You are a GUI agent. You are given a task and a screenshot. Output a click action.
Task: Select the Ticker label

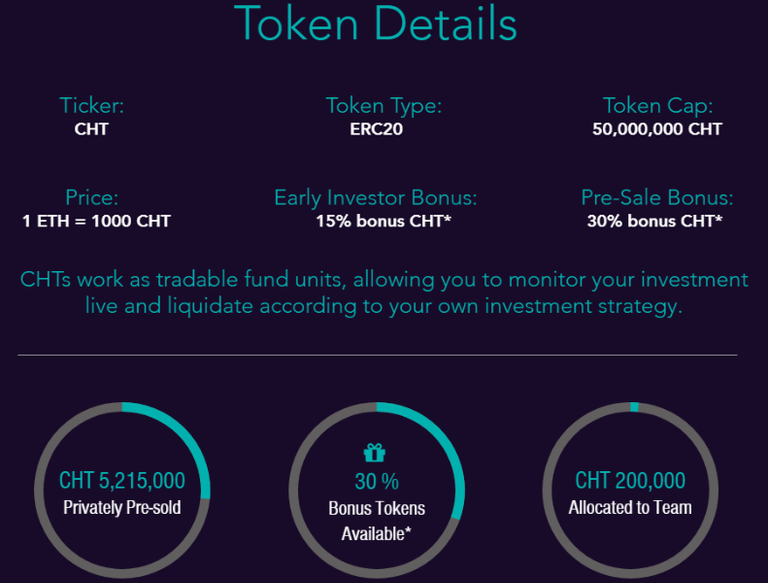click(91, 106)
